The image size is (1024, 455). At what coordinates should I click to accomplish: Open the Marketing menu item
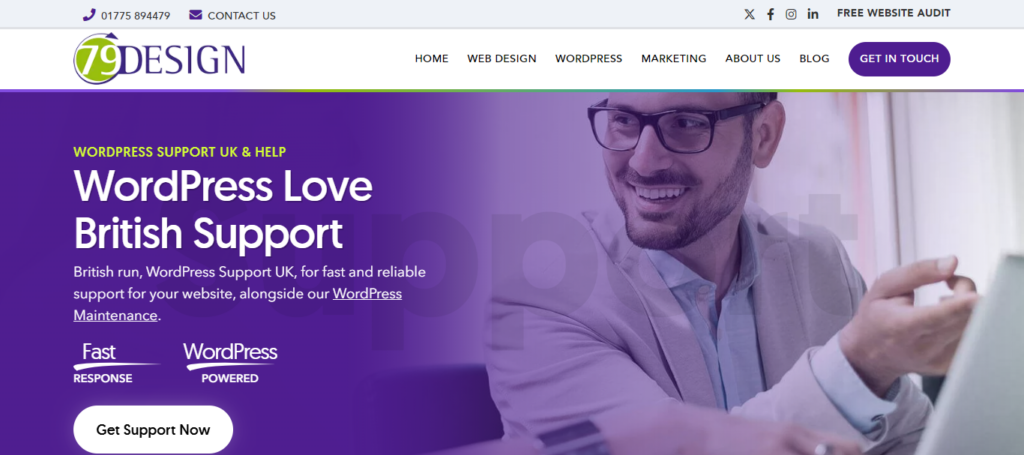(x=673, y=59)
